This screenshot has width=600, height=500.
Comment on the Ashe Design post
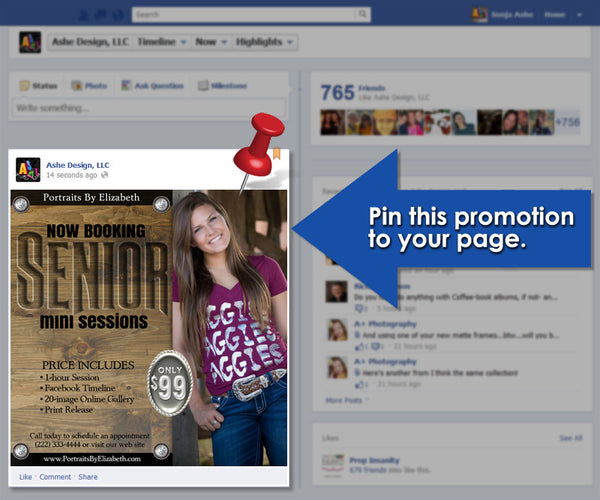click(55, 477)
